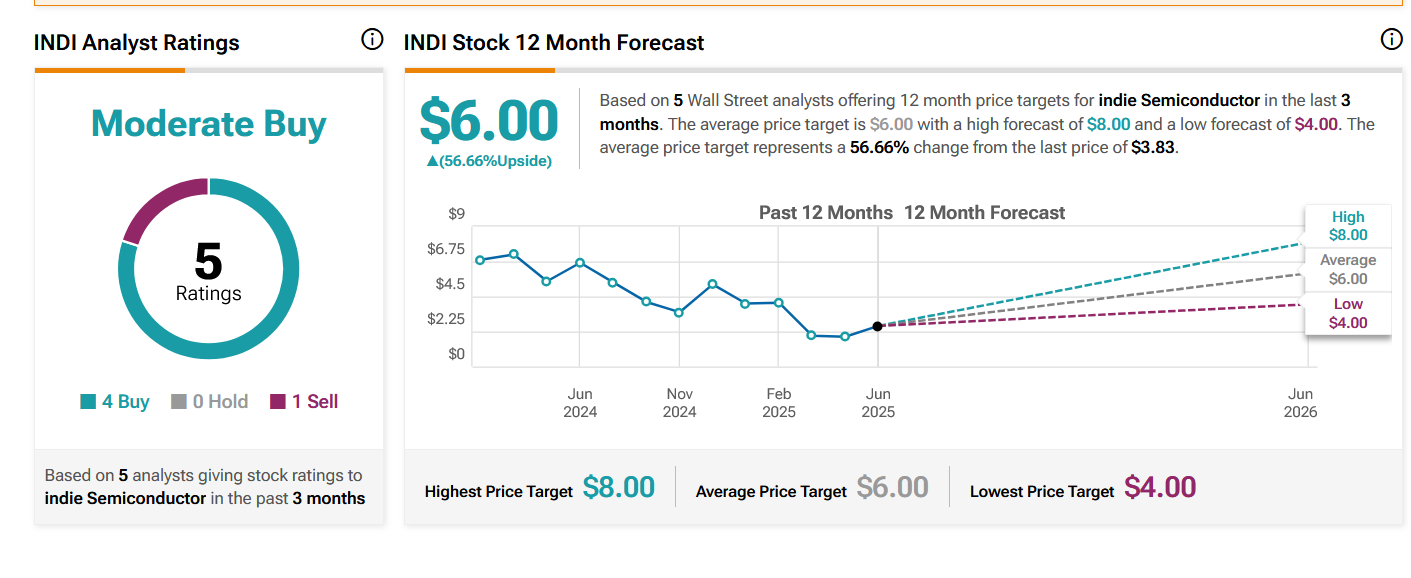Click the High $8.00 forecast label
Screen dimensions: 1411x578
pos(1347,226)
